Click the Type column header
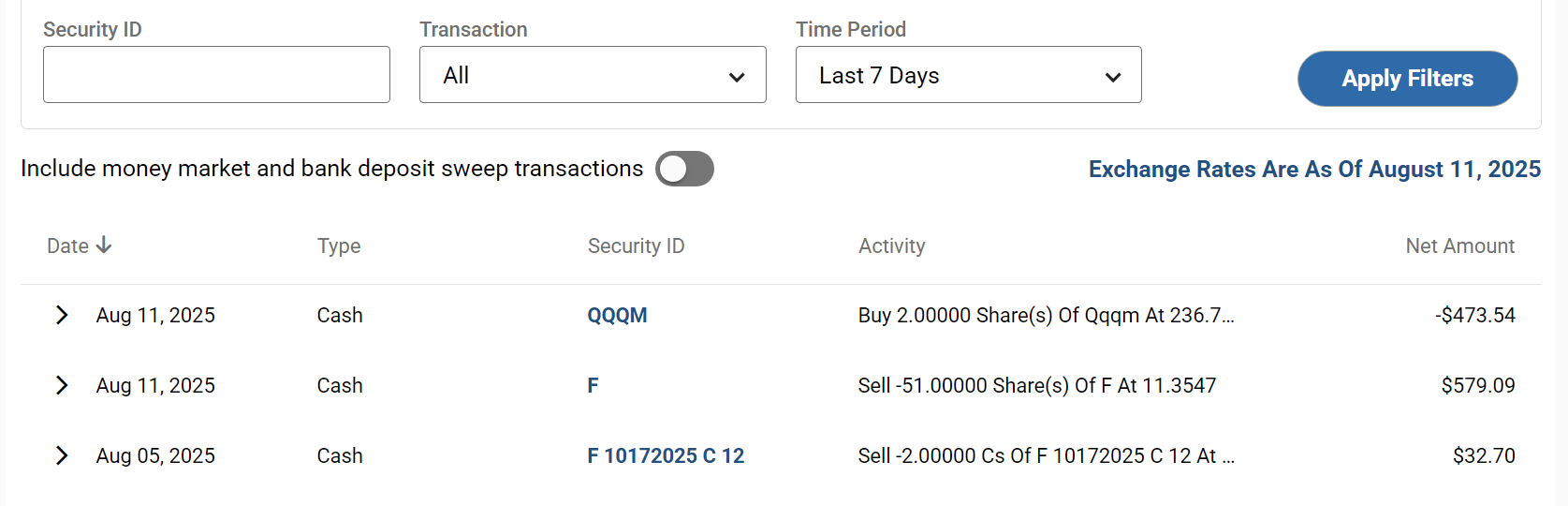The width and height of the screenshot is (1568, 506). click(339, 246)
